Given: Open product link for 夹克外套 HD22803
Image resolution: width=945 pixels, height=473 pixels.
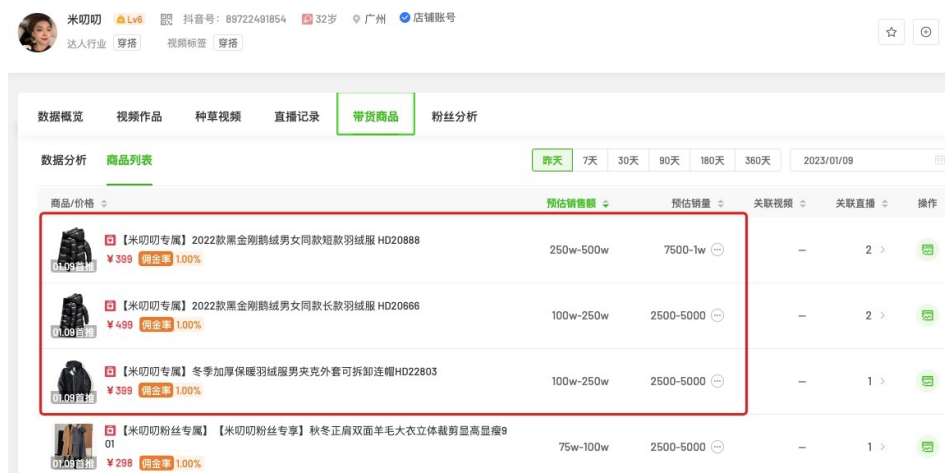Looking at the screenshot, I should [x=278, y=372].
